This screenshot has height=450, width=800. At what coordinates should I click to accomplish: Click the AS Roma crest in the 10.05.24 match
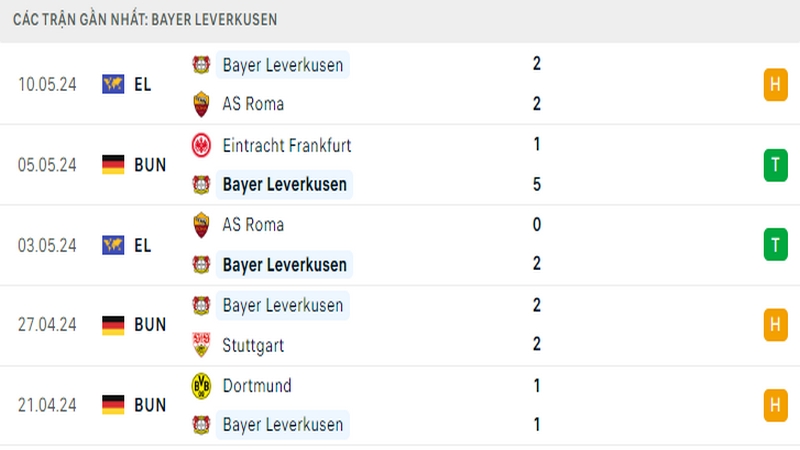coord(201,104)
